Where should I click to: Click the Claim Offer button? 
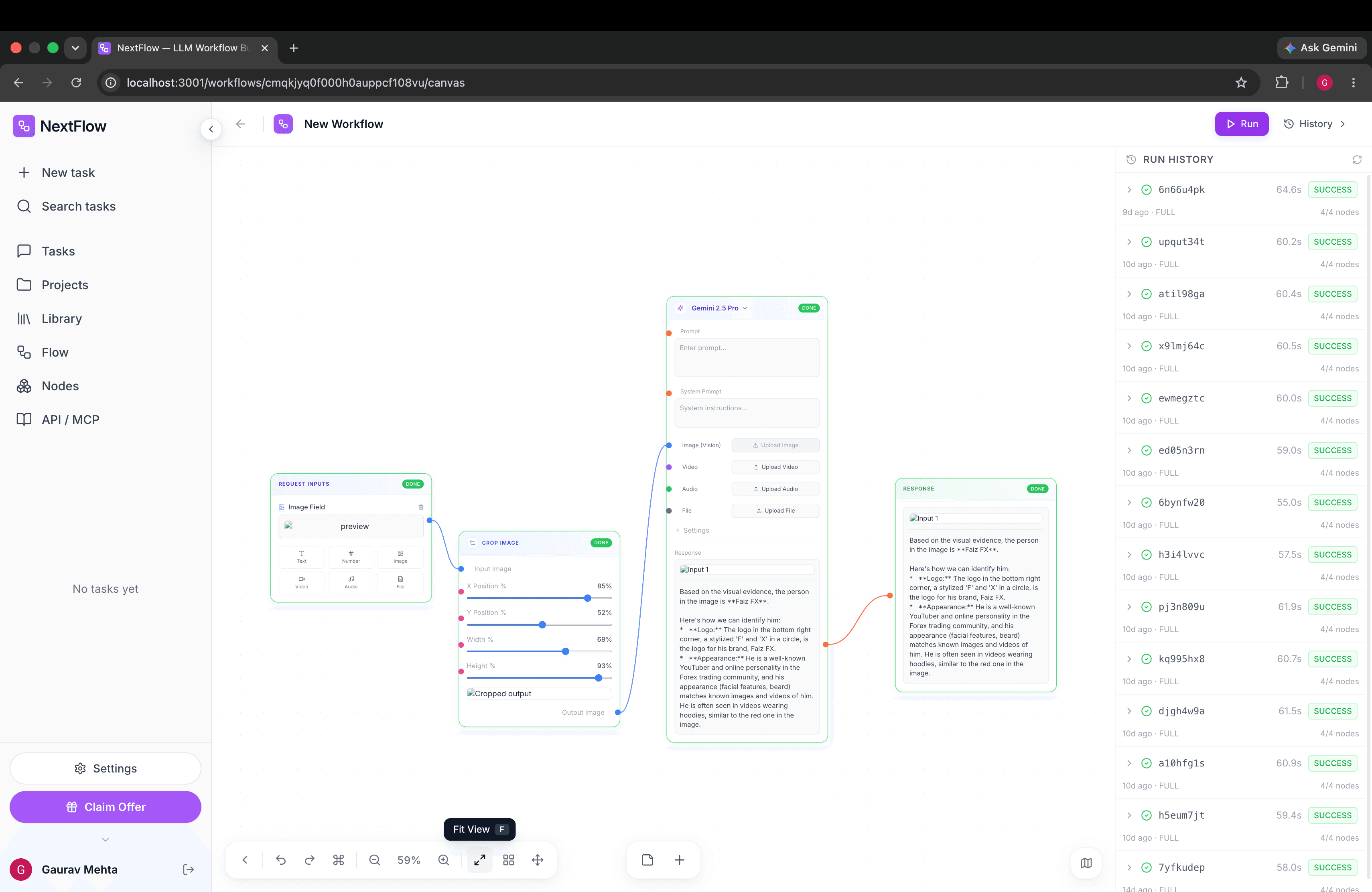[x=106, y=807]
